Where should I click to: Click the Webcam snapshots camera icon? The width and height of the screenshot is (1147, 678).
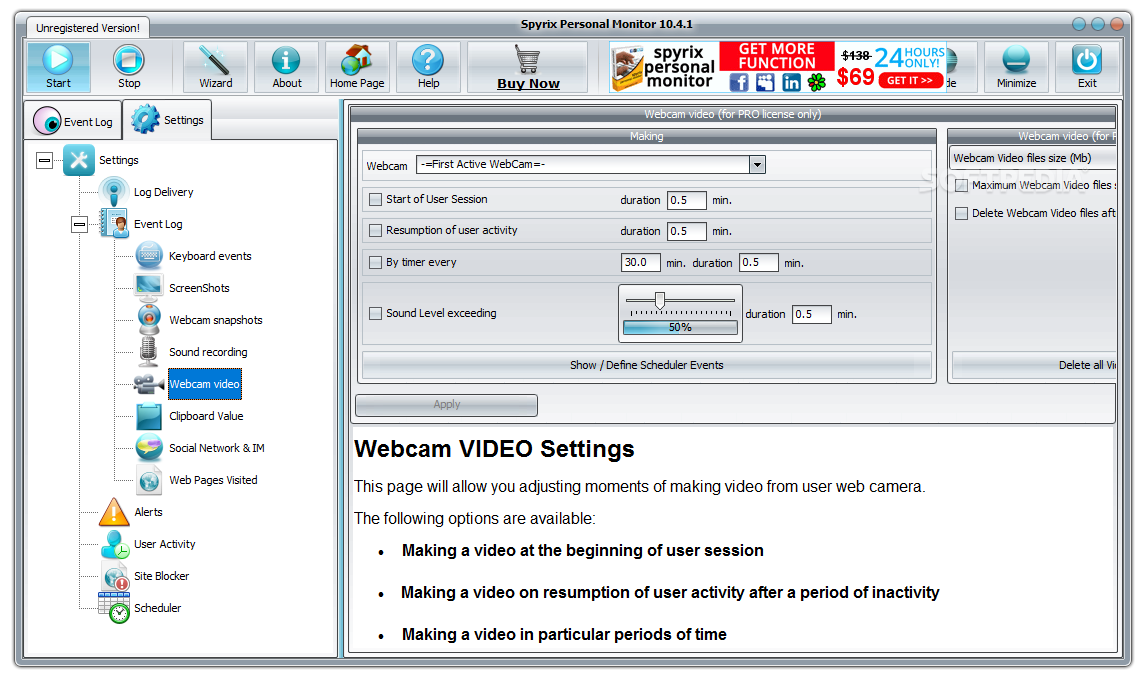pos(149,320)
